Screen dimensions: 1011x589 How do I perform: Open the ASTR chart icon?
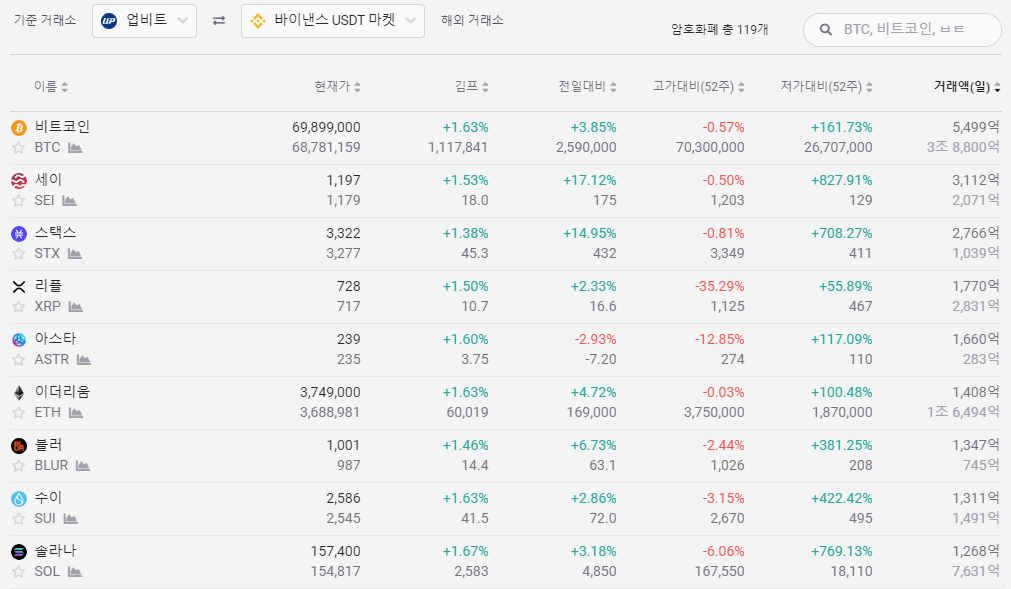(84, 360)
